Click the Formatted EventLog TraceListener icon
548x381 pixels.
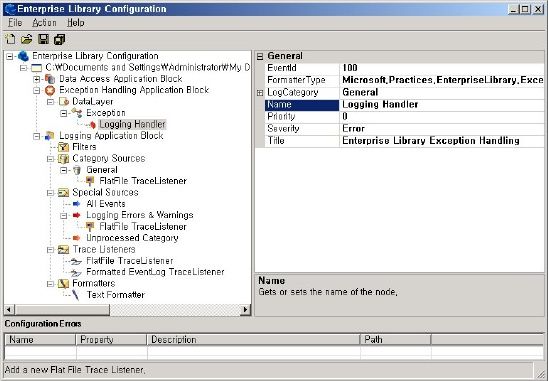click(76, 272)
